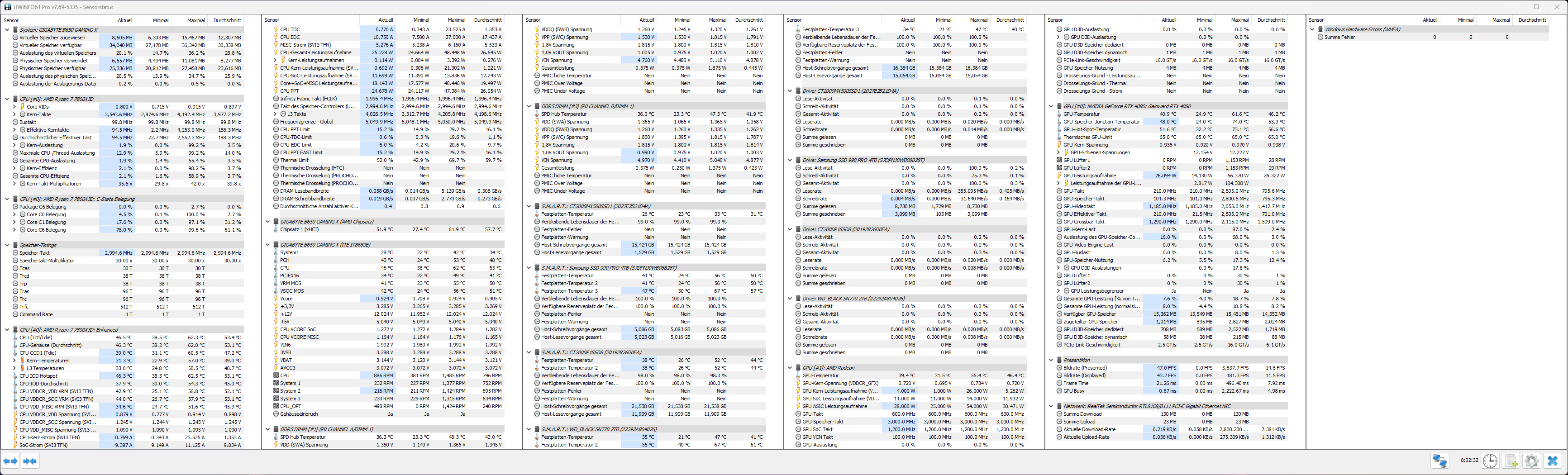1568x475 pixels.
Task: Select the Virtueller Speicher zugewiesen row
Action: [x=127, y=38]
